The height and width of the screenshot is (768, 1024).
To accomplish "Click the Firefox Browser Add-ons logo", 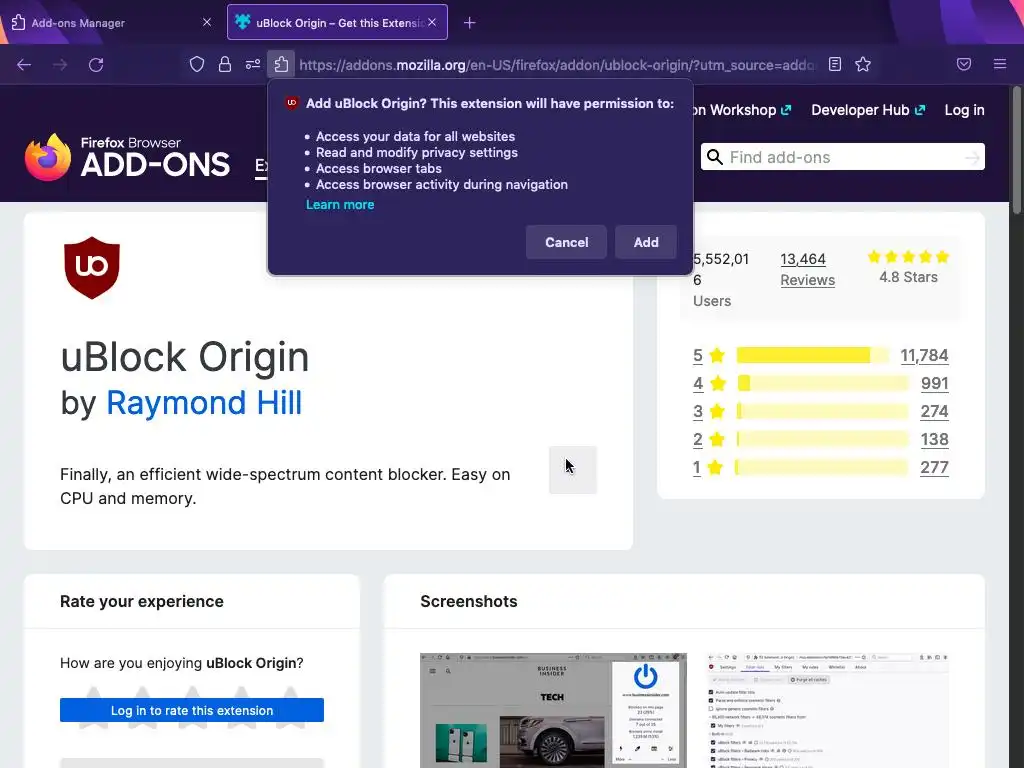I will [127, 157].
